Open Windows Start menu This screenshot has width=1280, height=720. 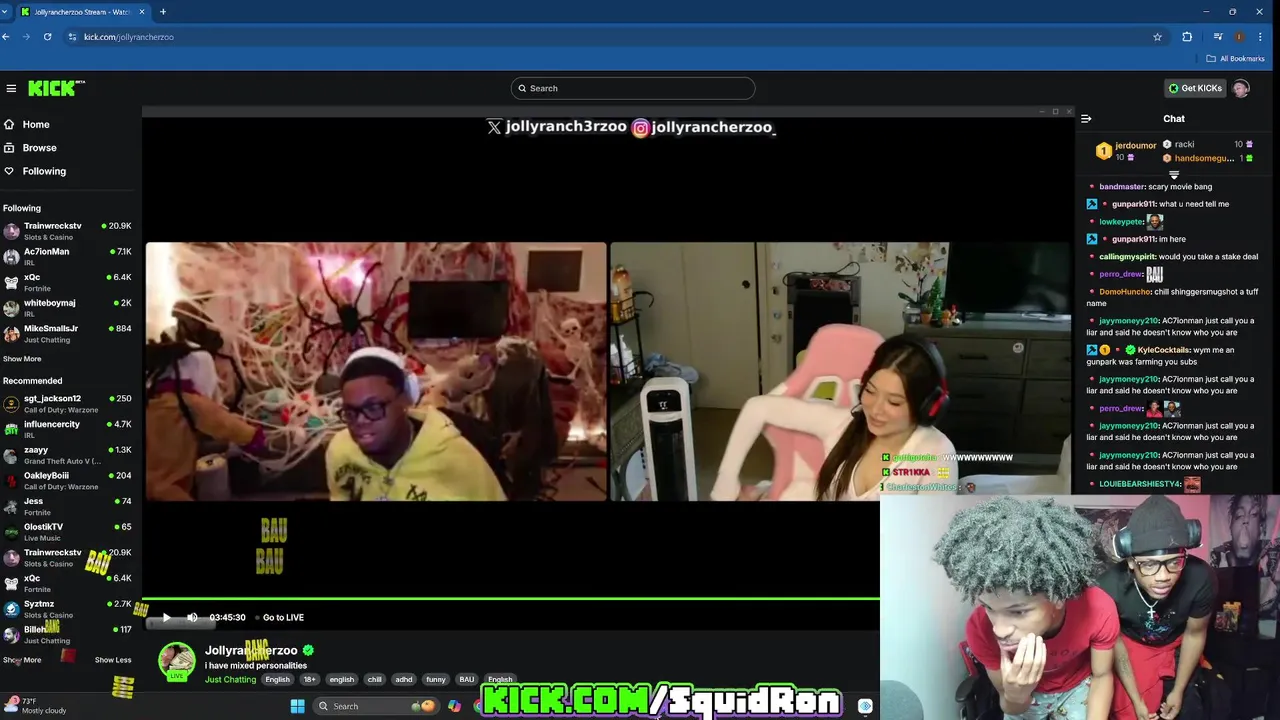297,706
